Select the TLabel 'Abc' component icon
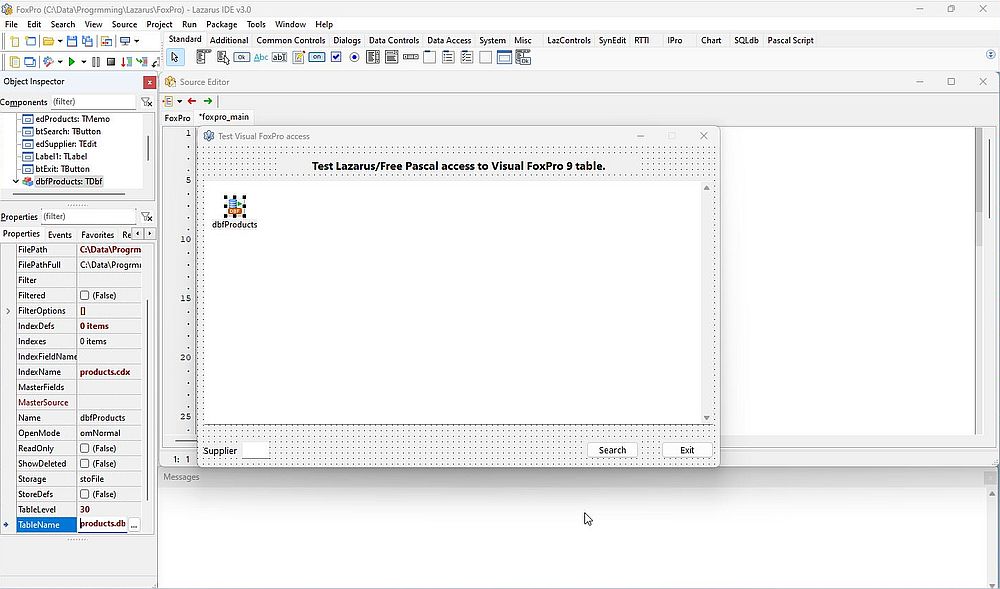Image resolution: width=1000 pixels, height=589 pixels. click(261, 57)
